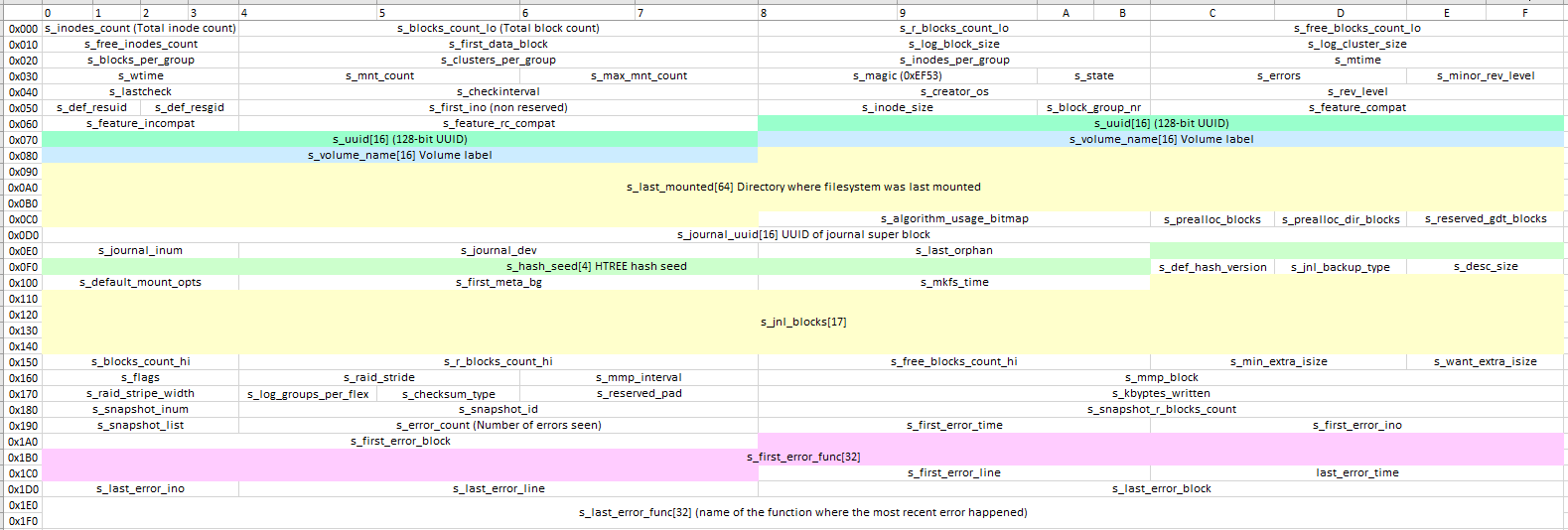Select the row header 0x1D0

click(x=22, y=488)
